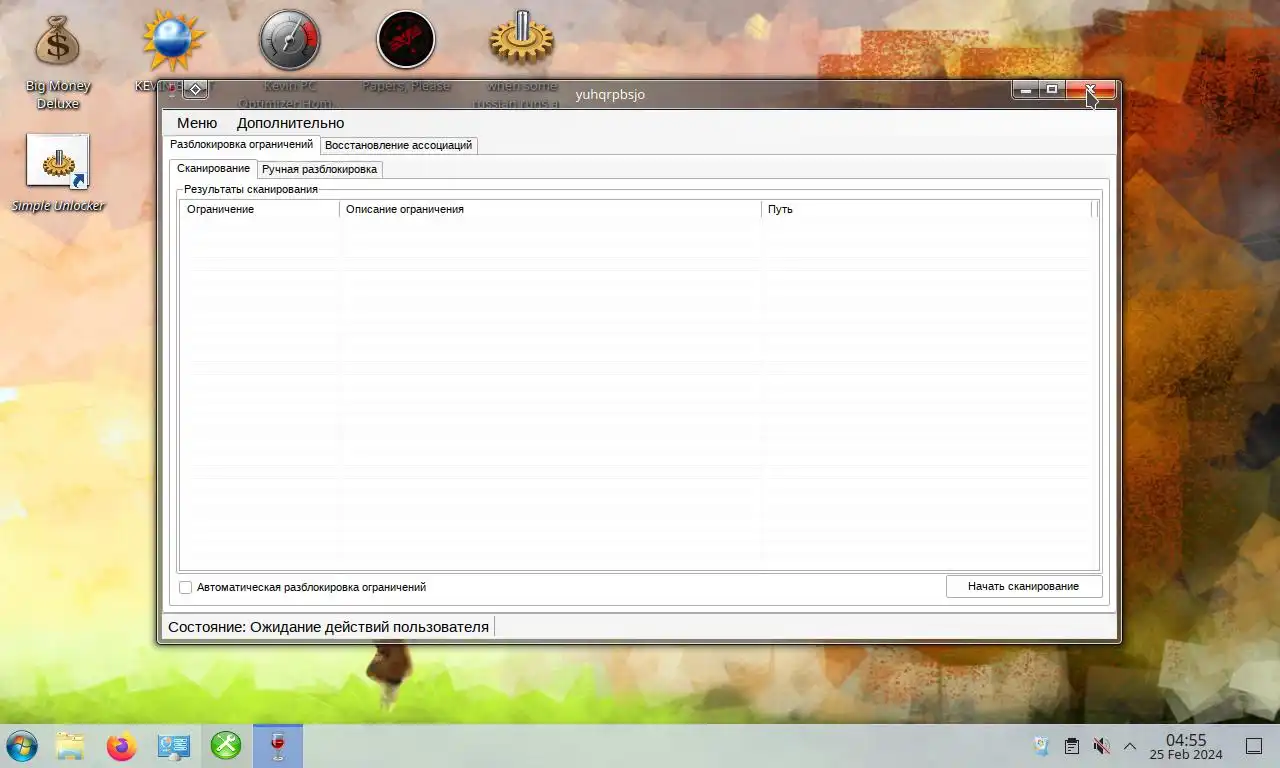This screenshot has width=1280, height=768.
Task: Click the diamond button in the window title bar
Action: click(x=195, y=89)
